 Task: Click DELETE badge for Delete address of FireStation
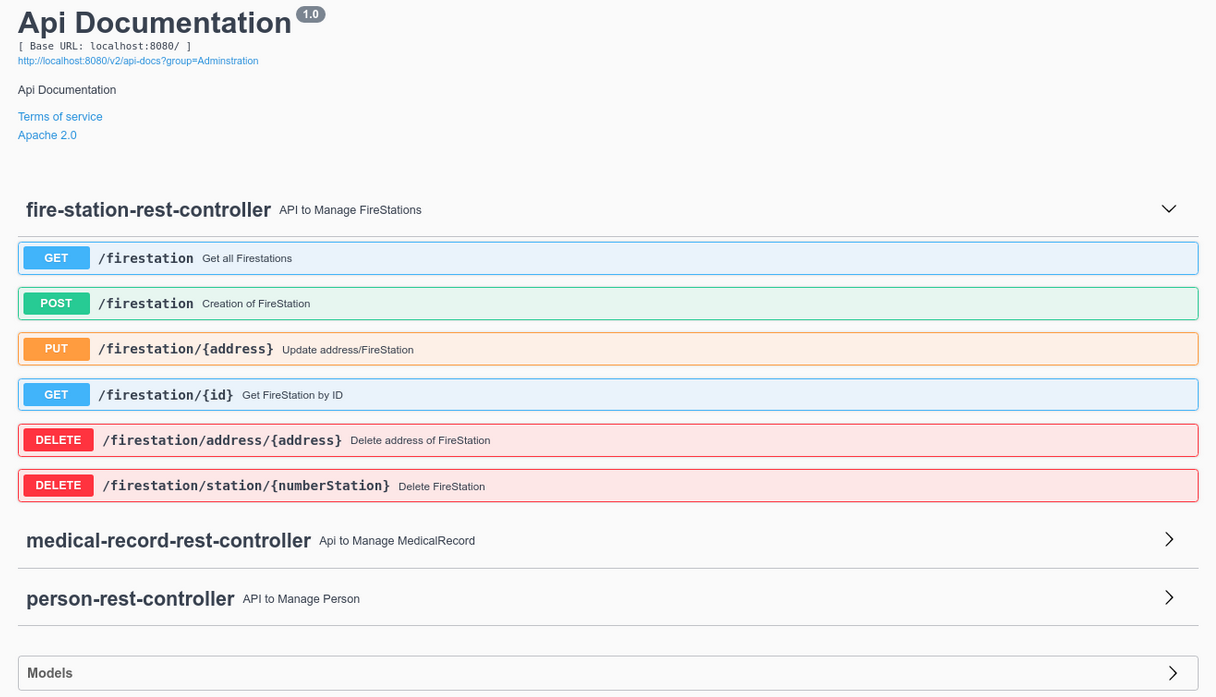coord(59,440)
